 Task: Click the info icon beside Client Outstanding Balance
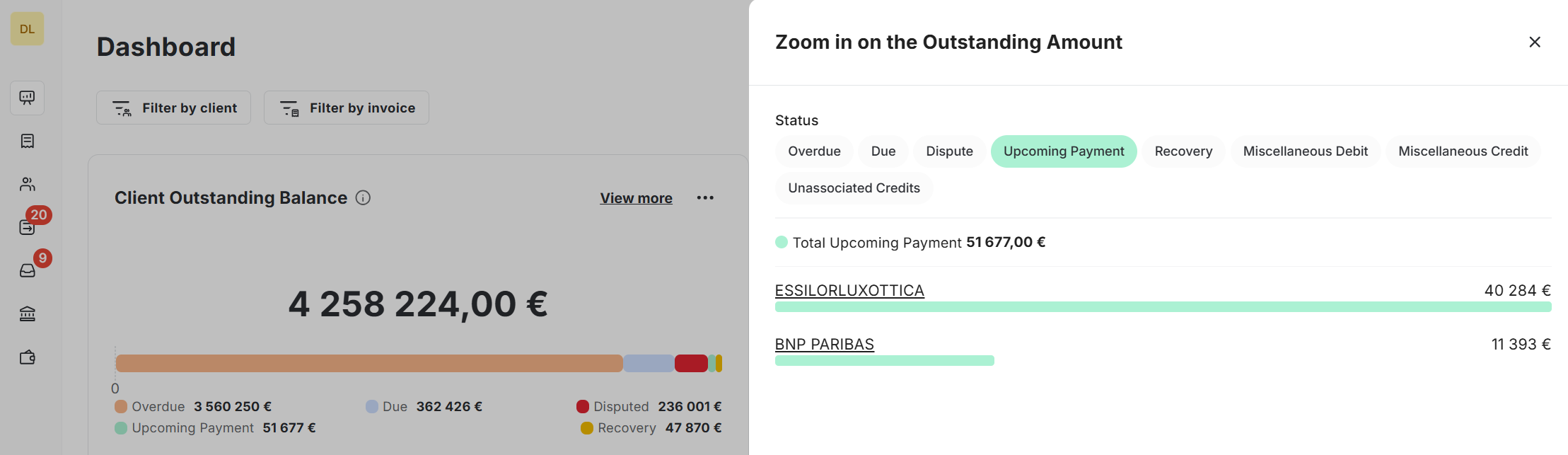[x=363, y=197]
